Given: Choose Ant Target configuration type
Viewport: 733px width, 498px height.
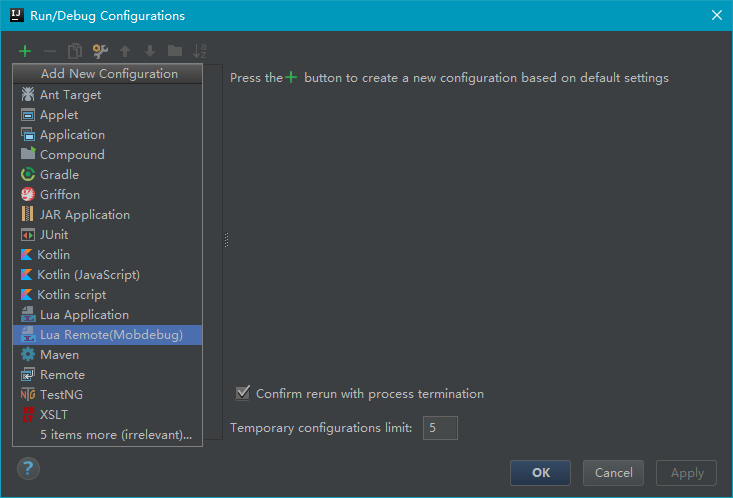Looking at the screenshot, I should click(108, 94).
